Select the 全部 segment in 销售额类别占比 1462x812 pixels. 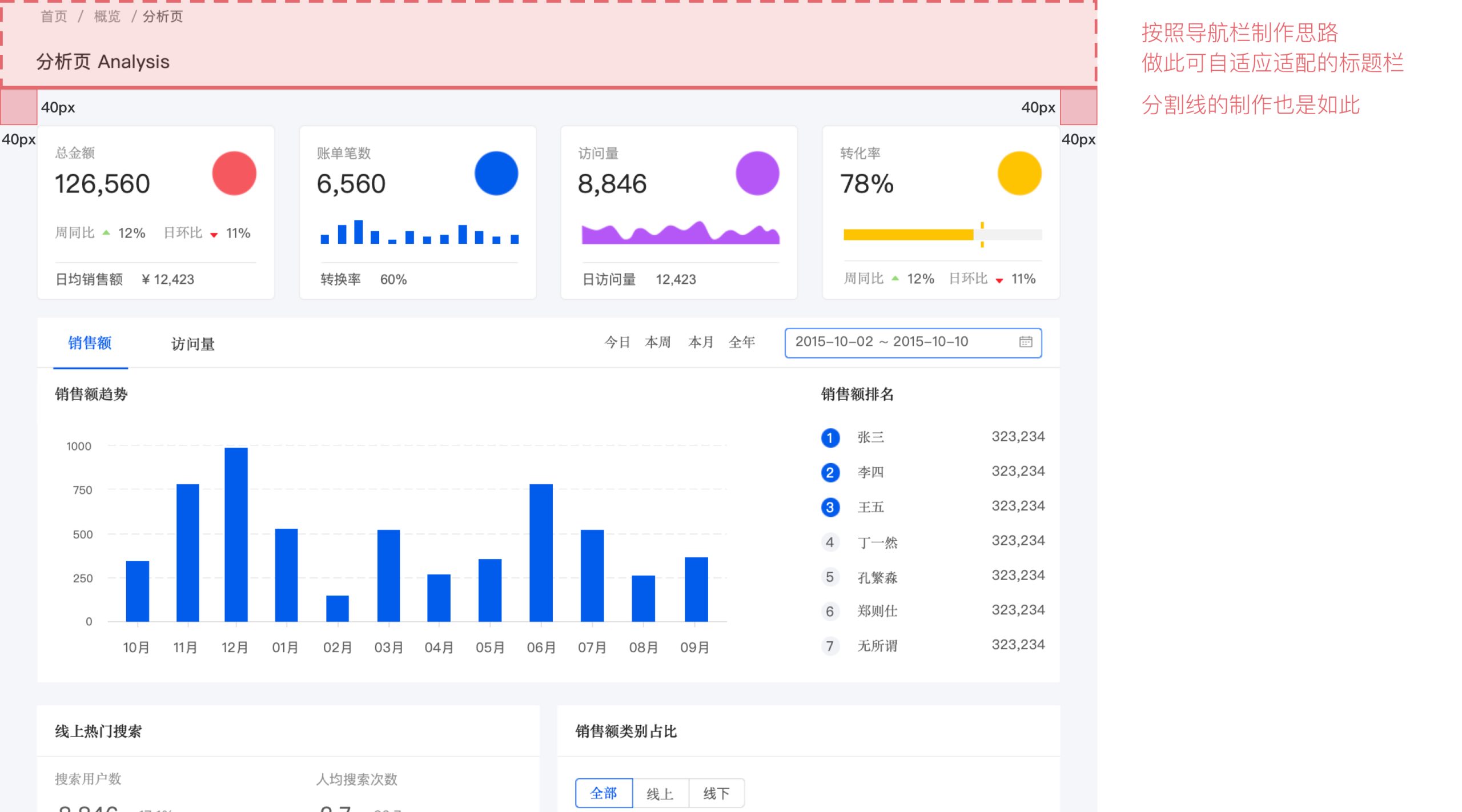(x=604, y=793)
